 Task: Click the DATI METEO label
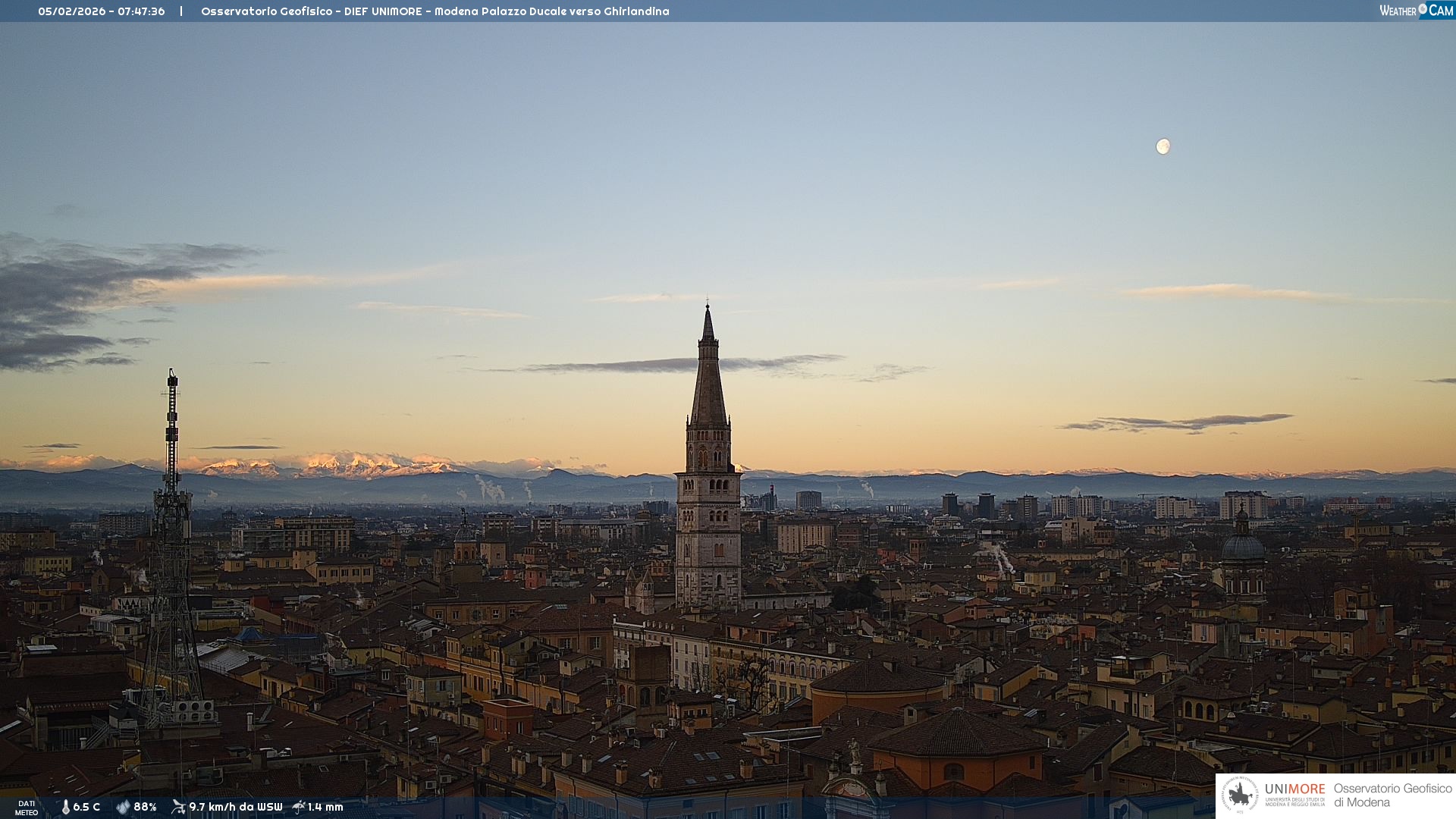[x=27, y=808]
